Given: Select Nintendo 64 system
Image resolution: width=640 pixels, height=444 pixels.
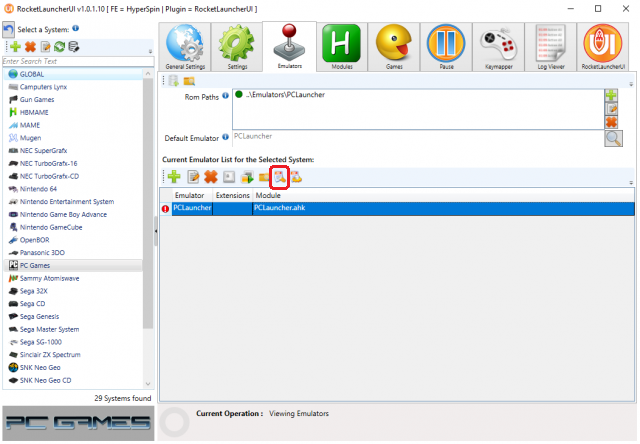Looking at the screenshot, I should [73, 189].
